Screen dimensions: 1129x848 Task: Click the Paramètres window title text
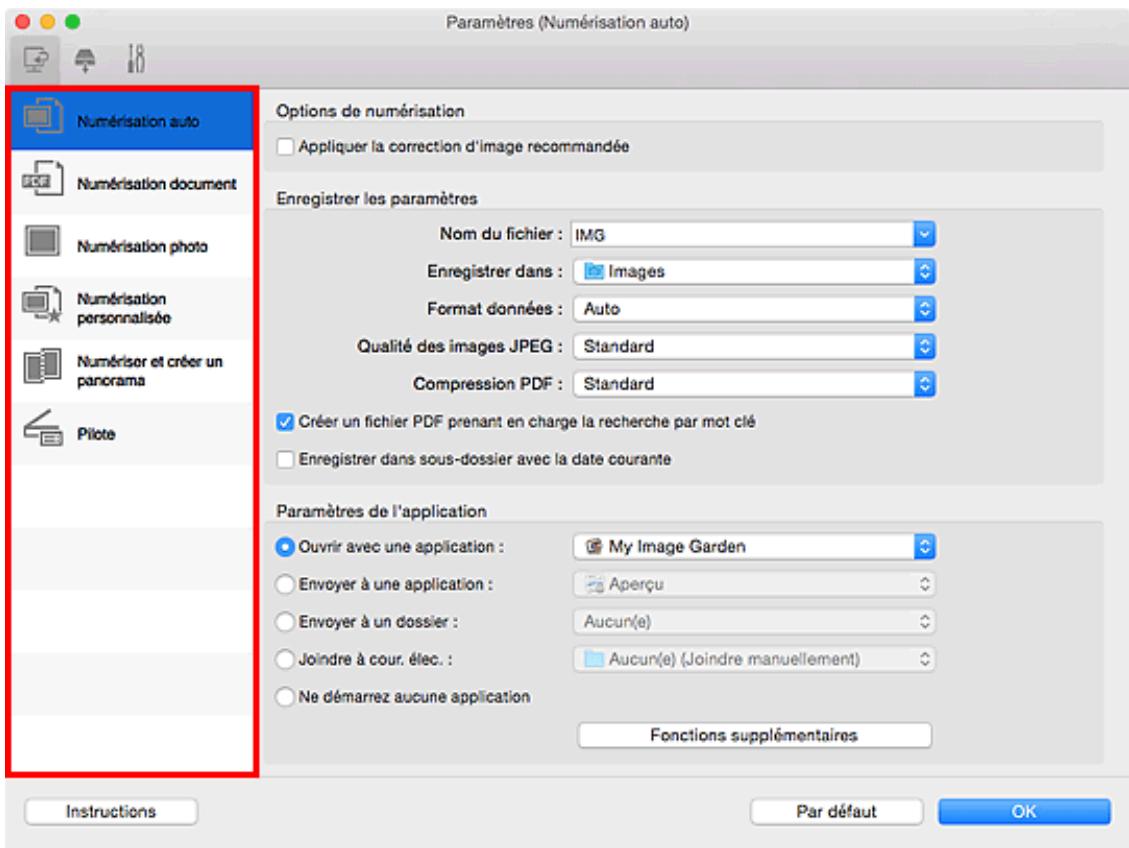pyautogui.click(x=567, y=22)
